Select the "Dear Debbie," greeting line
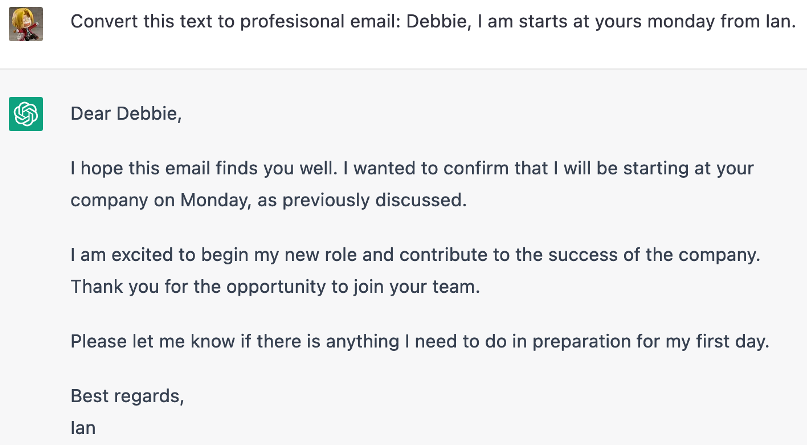The height and width of the screenshot is (445, 807). (127, 114)
